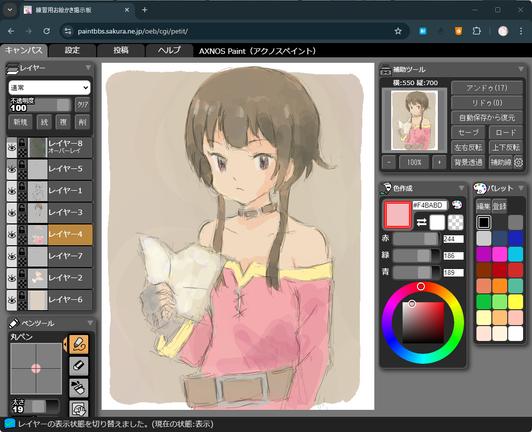The image size is (532, 432).
Task: Toggle the lock on layer レイヤー4
Action: [22, 230]
